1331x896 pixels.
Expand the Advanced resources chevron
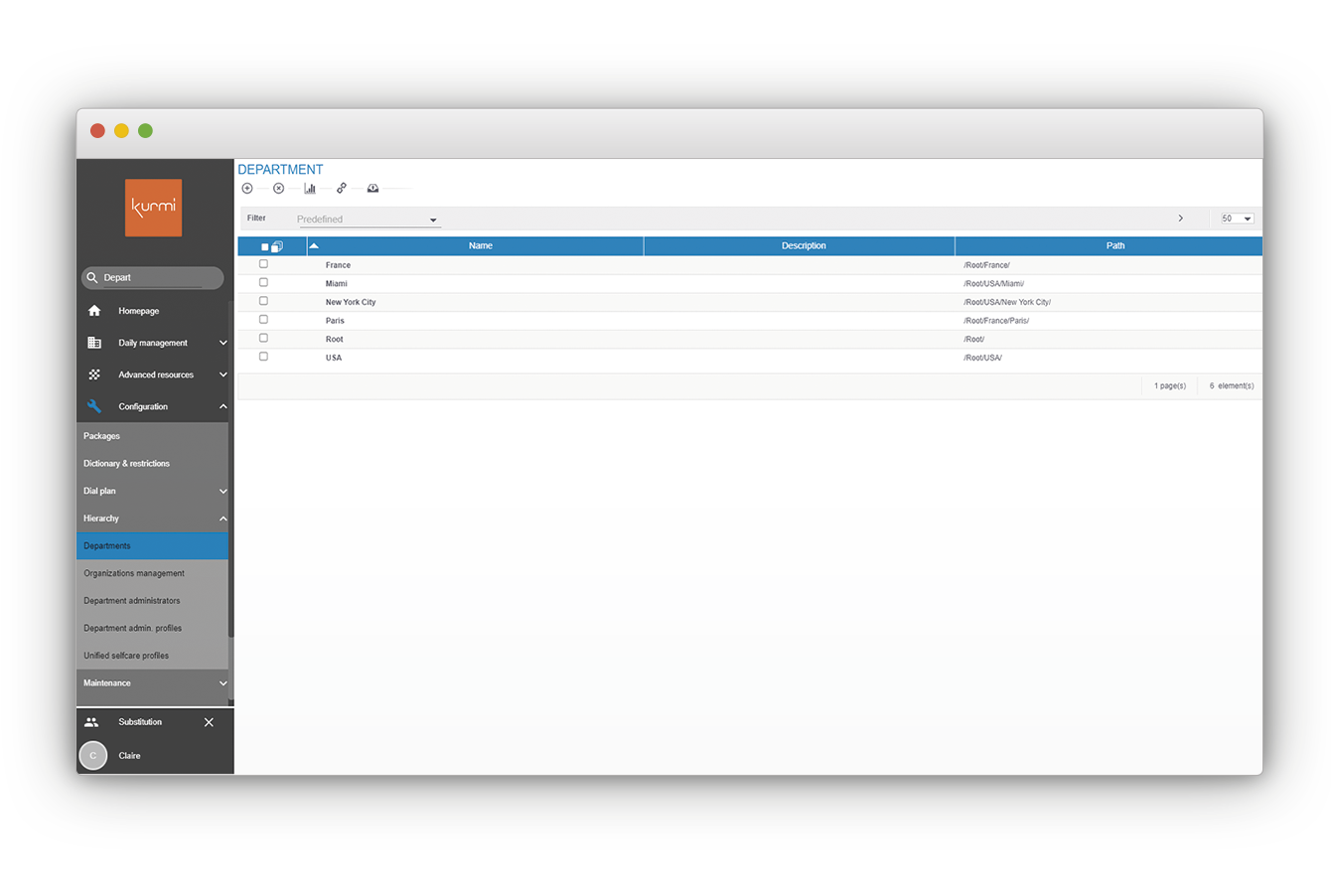[222, 374]
